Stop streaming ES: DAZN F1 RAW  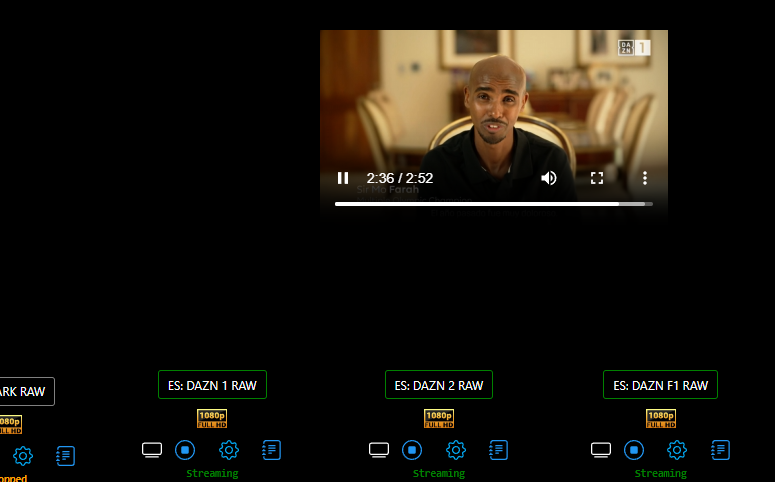634,450
